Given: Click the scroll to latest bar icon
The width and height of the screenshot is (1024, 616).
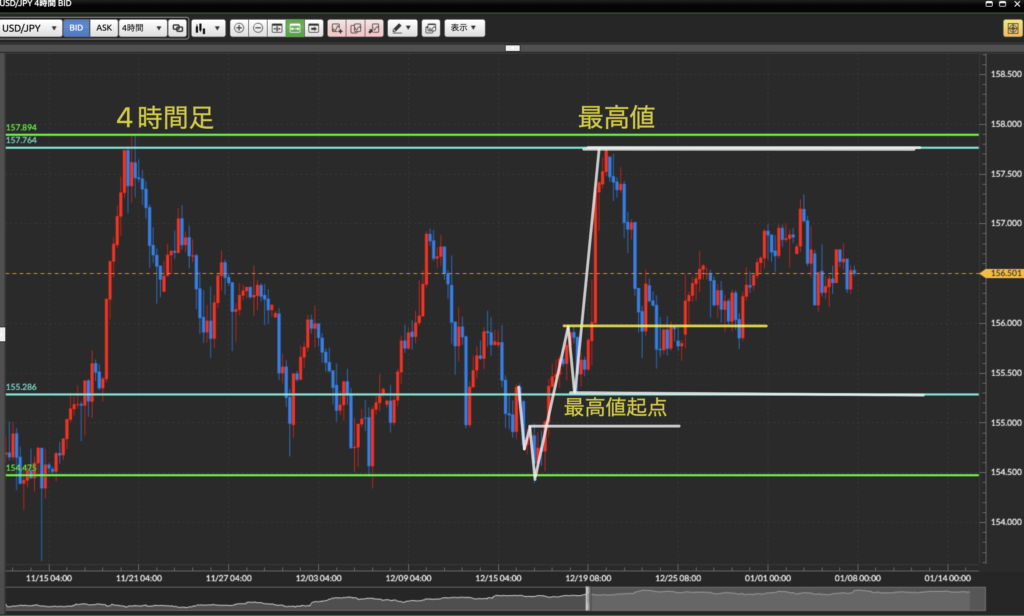Looking at the screenshot, I should coord(314,28).
